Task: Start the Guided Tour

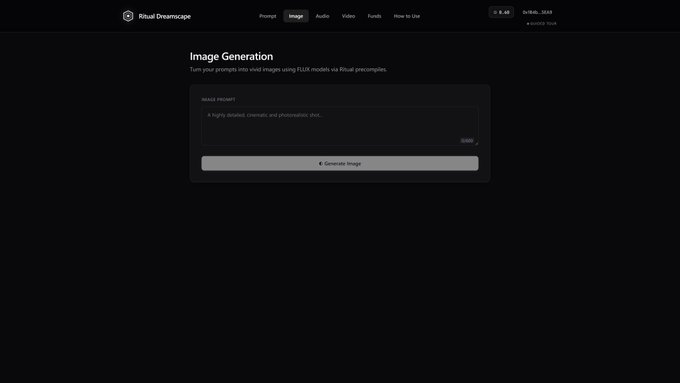Action: click(541, 24)
